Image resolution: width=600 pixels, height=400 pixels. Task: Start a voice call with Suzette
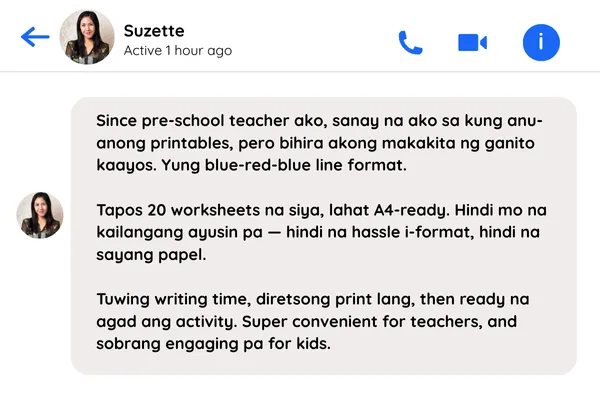point(410,42)
